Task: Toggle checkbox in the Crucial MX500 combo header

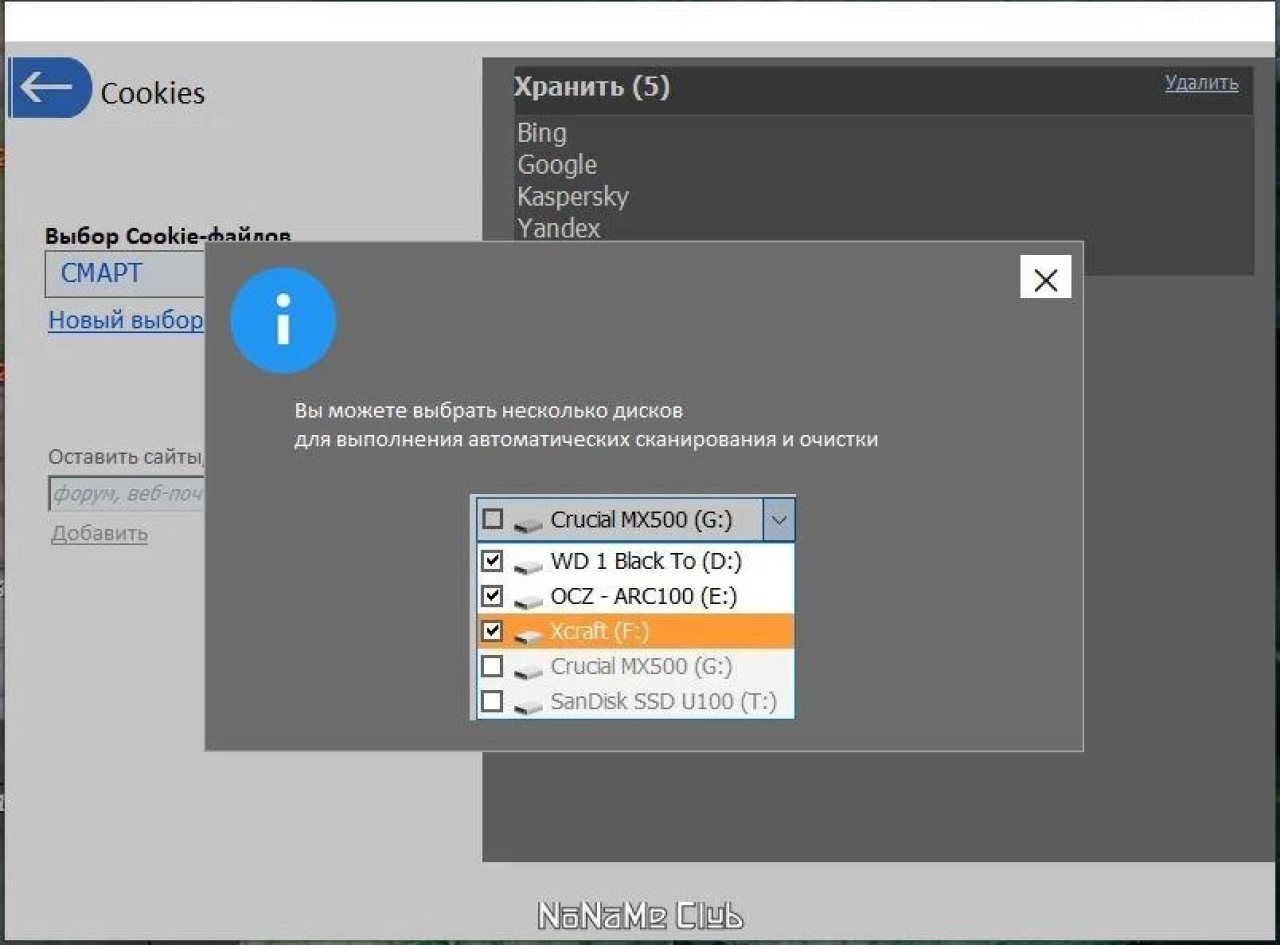Action: point(492,519)
